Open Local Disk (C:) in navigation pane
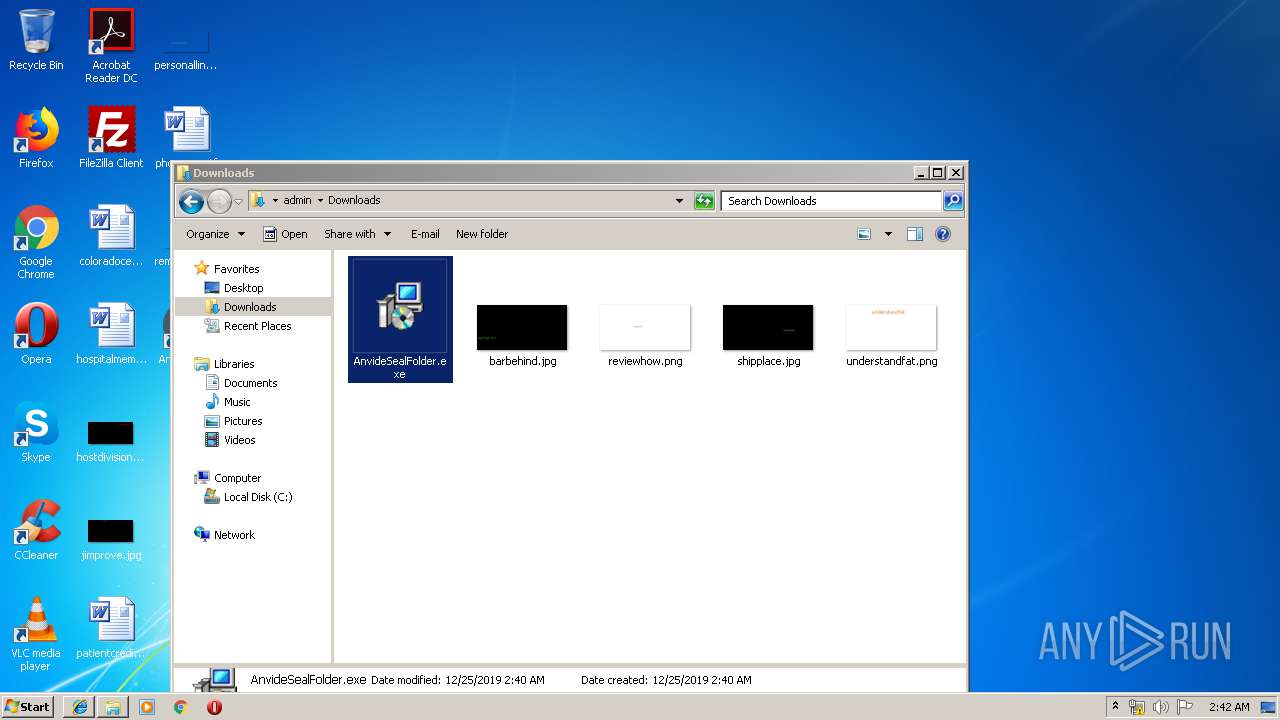 248,497
